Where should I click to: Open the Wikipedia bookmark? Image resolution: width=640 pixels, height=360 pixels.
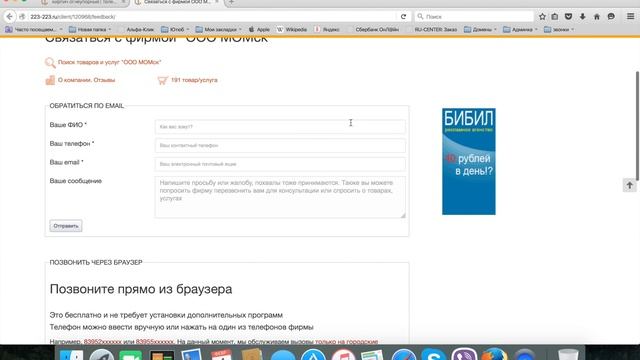coord(292,29)
